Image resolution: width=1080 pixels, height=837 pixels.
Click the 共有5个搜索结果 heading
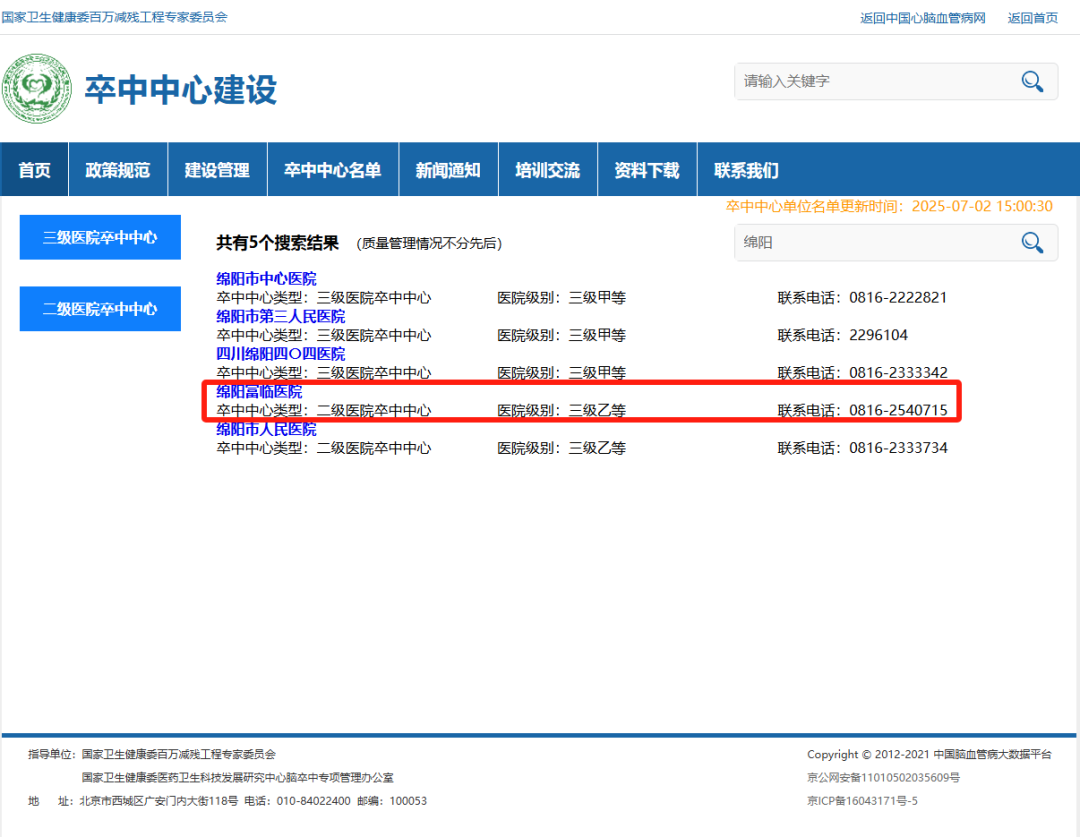(278, 242)
